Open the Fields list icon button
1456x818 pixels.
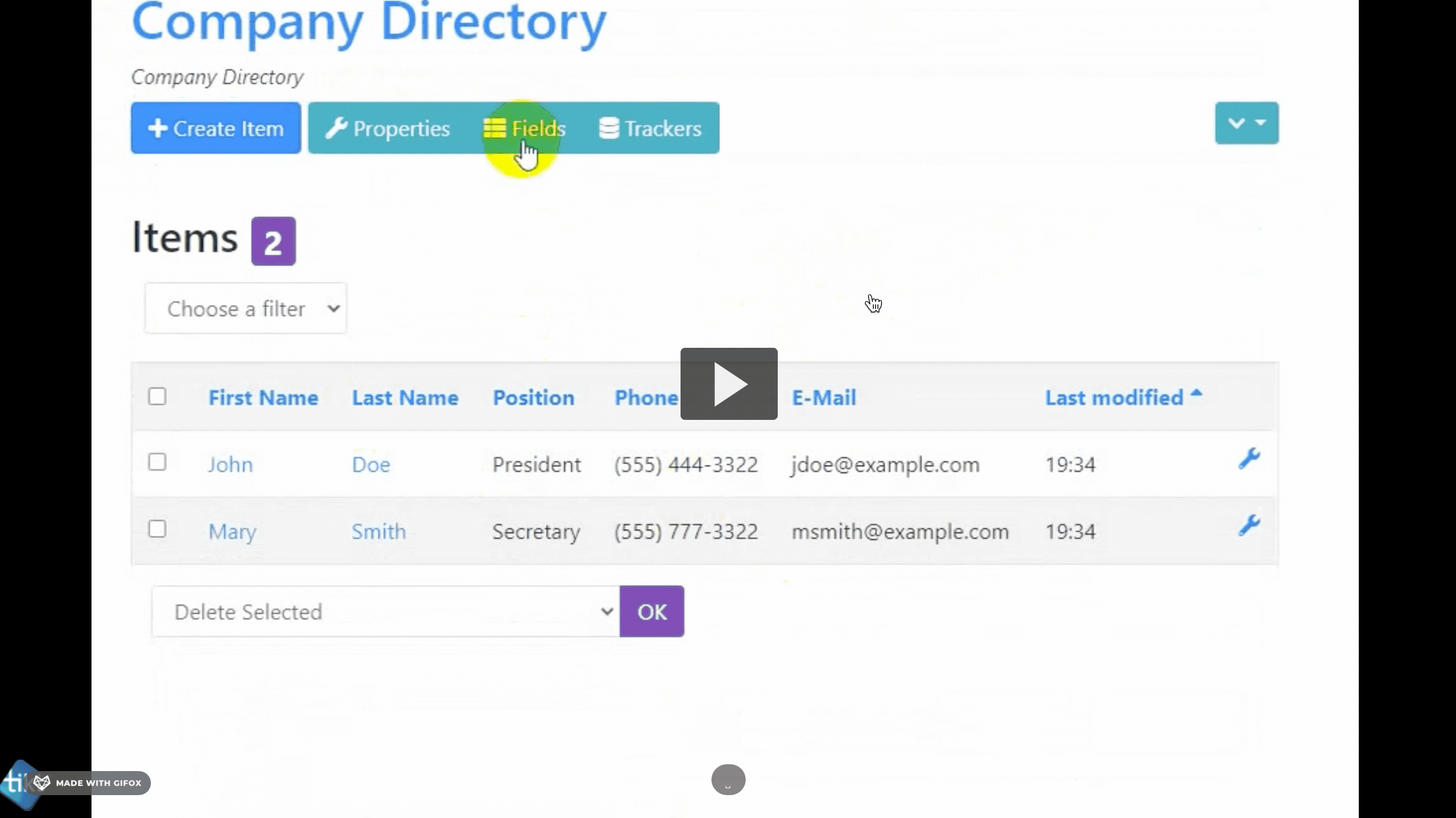point(524,128)
